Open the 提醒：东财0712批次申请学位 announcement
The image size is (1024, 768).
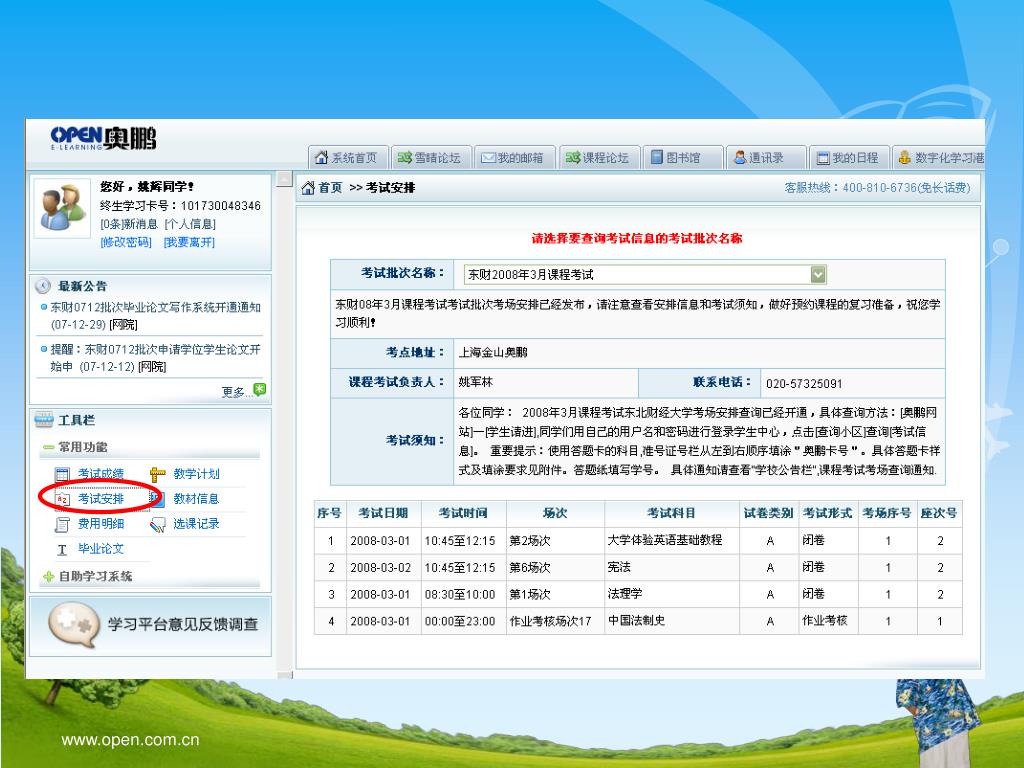155,358
